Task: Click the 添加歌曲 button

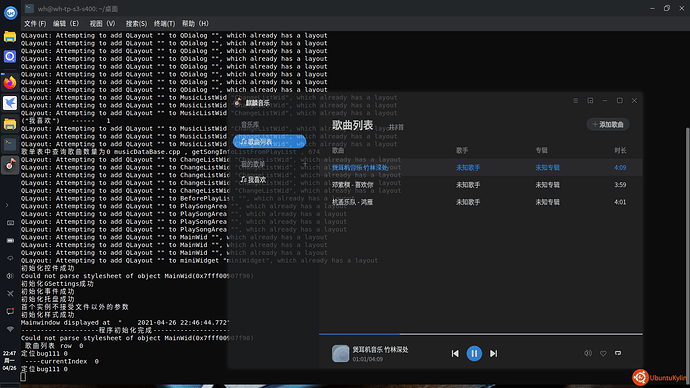Action: pyautogui.click(x=608, y=124)
